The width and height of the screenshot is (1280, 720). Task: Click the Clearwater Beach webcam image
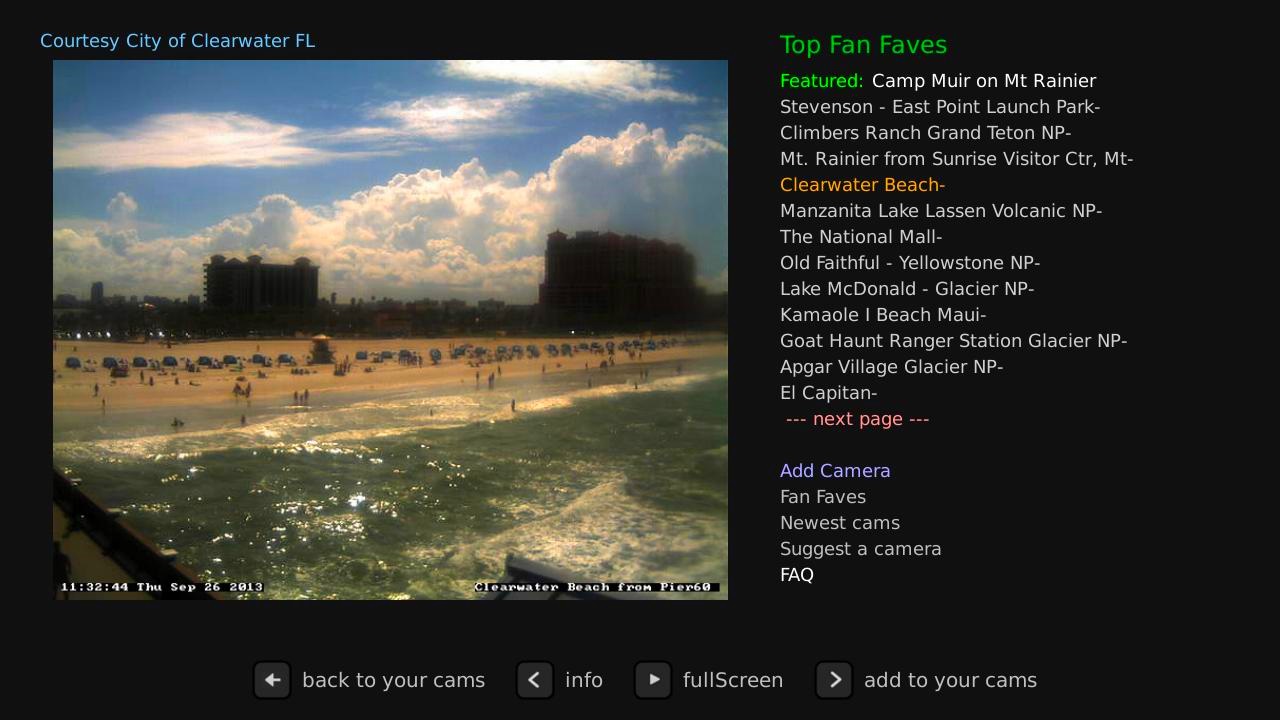pyautogui.click(x=390, y=330)
